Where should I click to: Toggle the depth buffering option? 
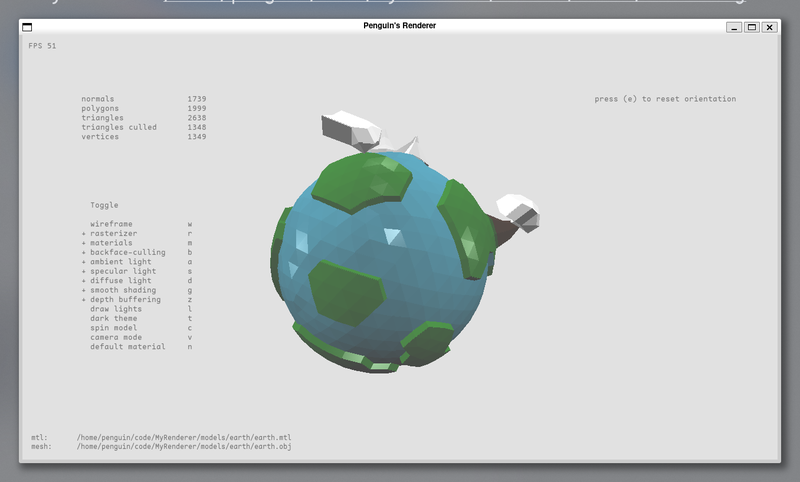point(126,299)
